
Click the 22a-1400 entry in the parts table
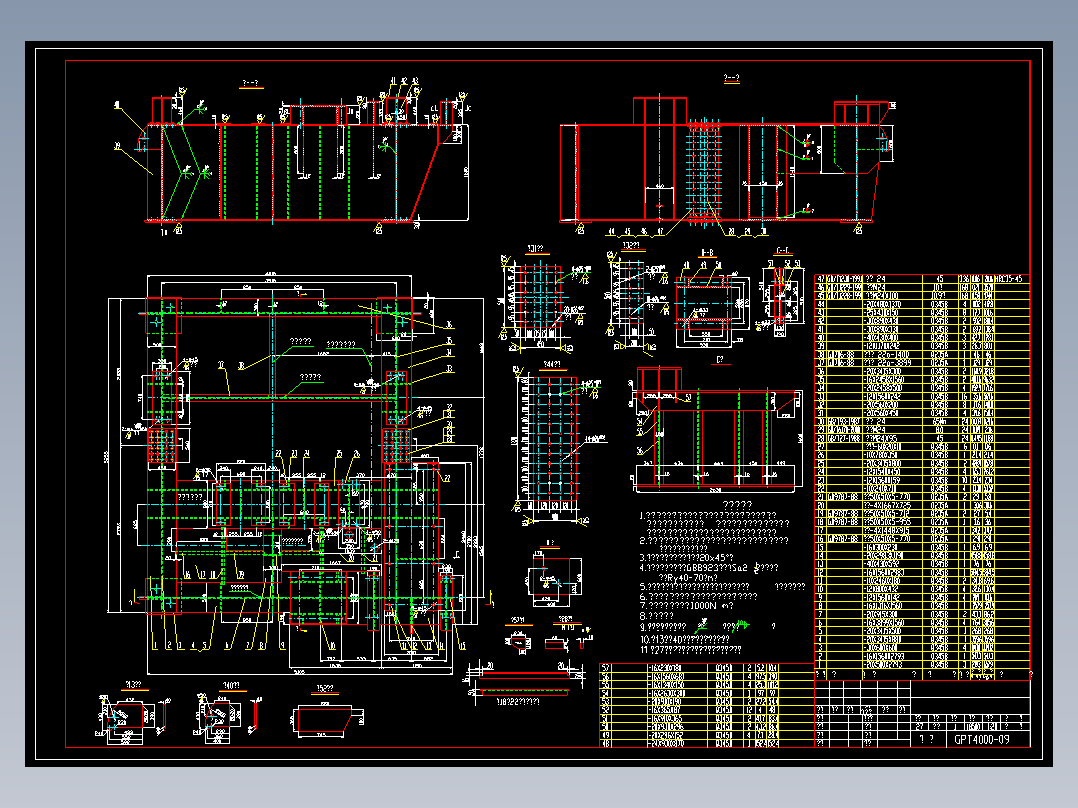(x=888, y=355)
